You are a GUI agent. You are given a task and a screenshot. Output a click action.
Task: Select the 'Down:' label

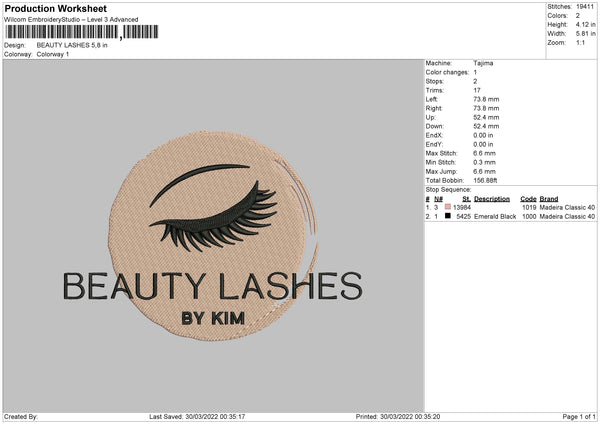(x=434, y=126)
